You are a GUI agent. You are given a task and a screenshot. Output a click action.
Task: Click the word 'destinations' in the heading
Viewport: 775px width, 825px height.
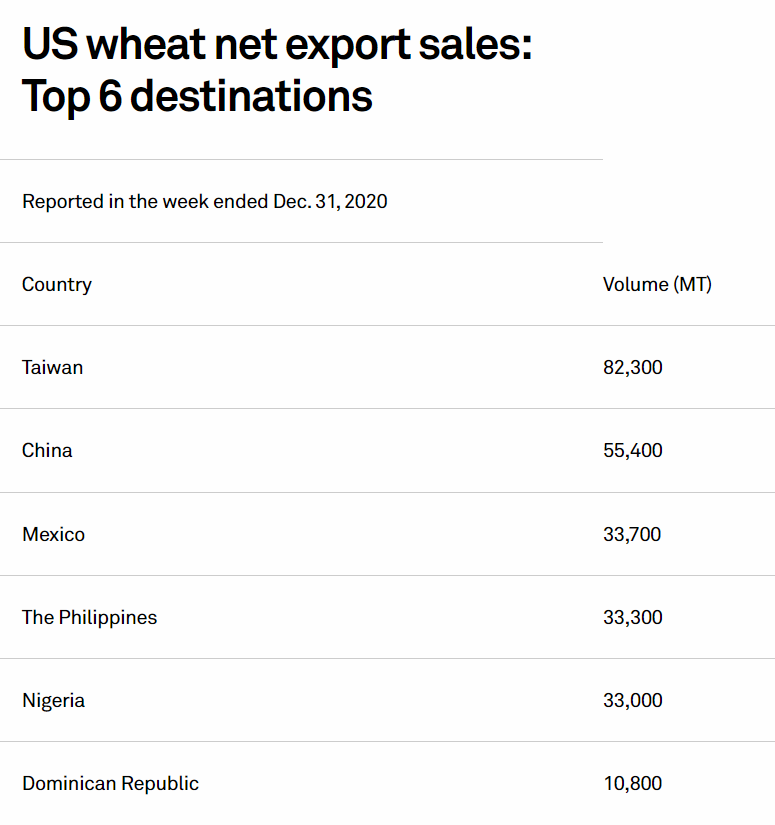(251, 97)
